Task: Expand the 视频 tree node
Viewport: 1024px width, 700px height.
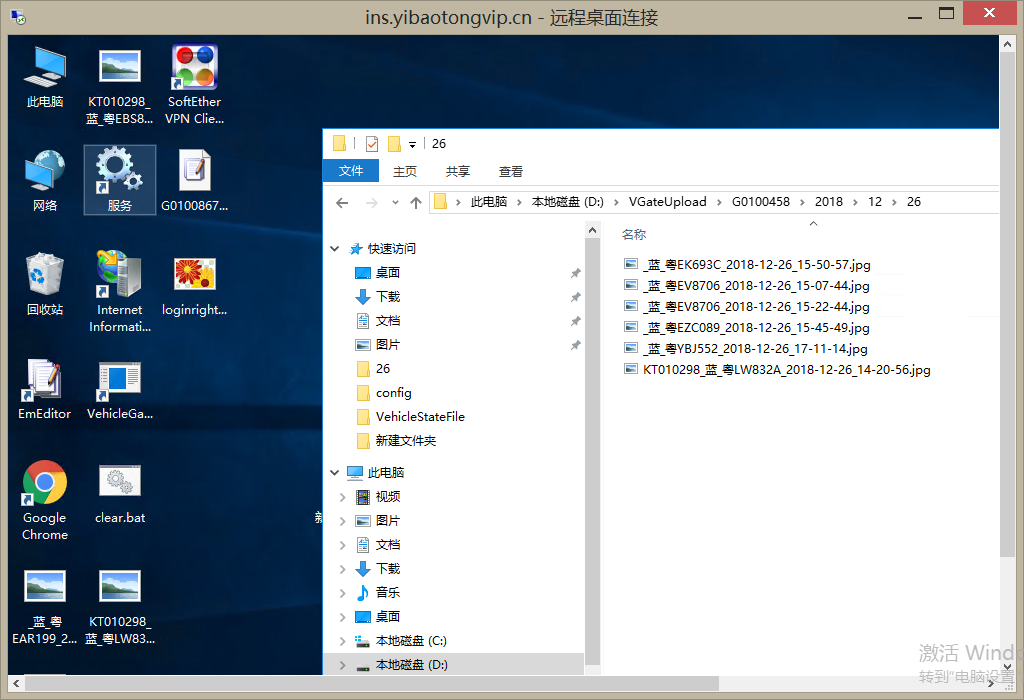Action: click(x=343, y=497)
